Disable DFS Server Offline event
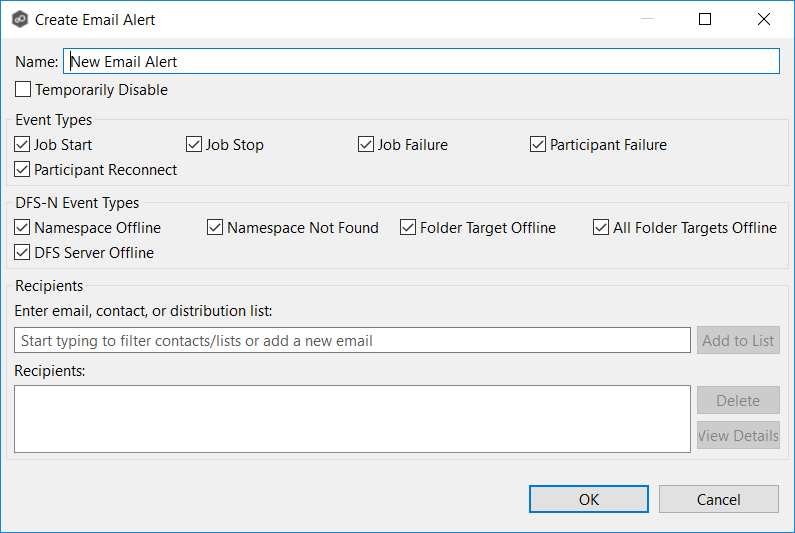 pyautogui.click(x=23, y=253)
